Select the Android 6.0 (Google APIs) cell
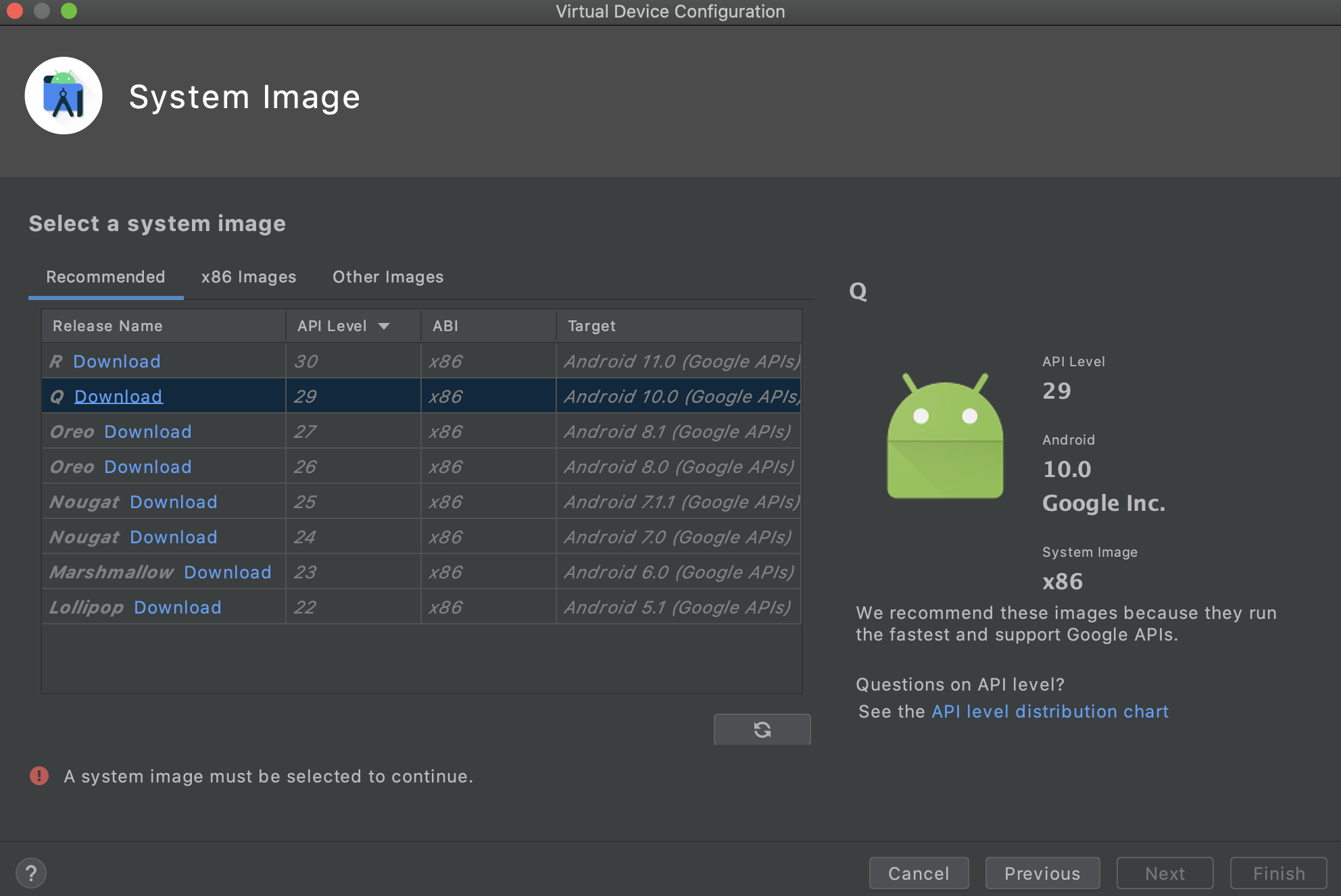 pos(679,572)
